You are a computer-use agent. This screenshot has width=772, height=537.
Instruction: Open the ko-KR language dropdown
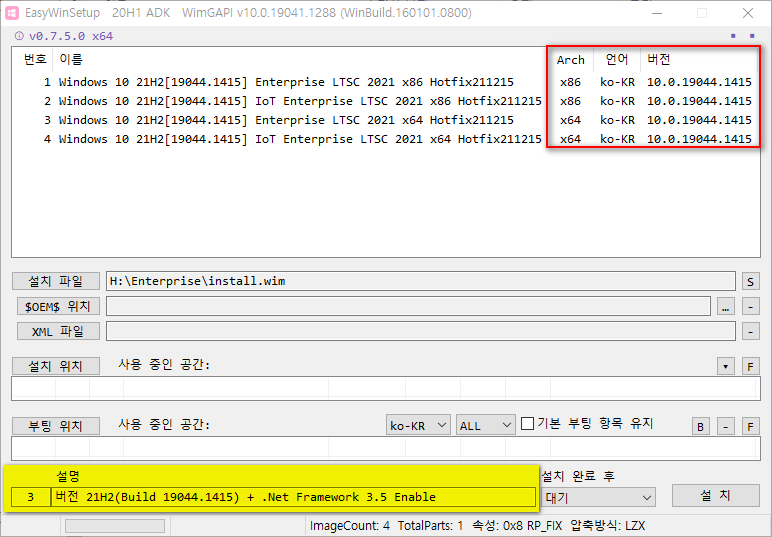[x=418, y=425]
